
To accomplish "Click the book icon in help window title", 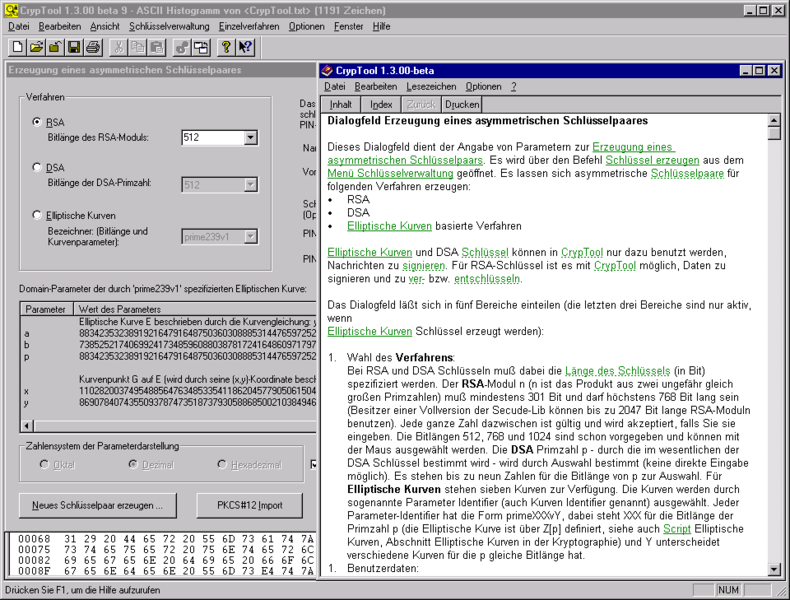I will (327, 71).
